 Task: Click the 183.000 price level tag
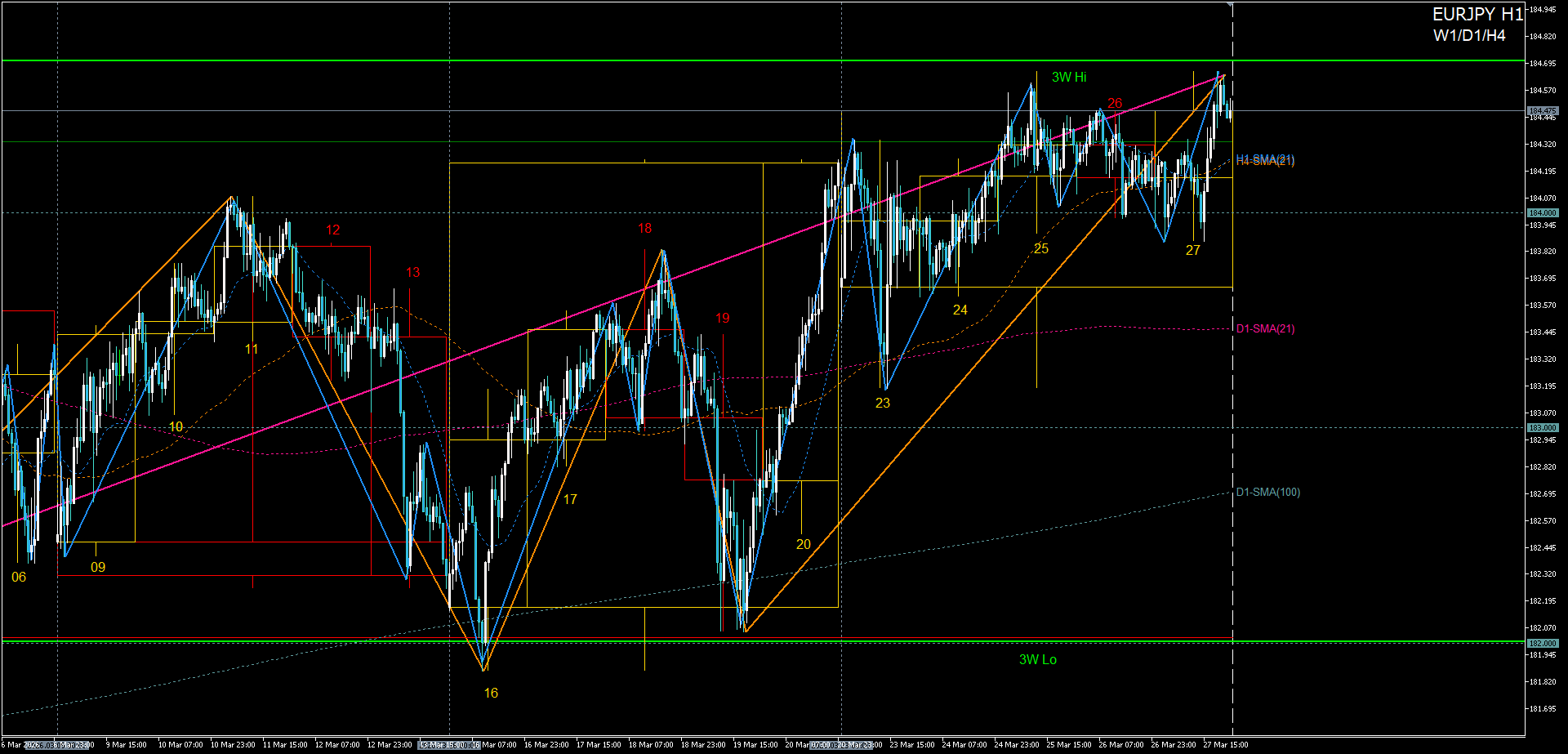[x=1543, y=427]
